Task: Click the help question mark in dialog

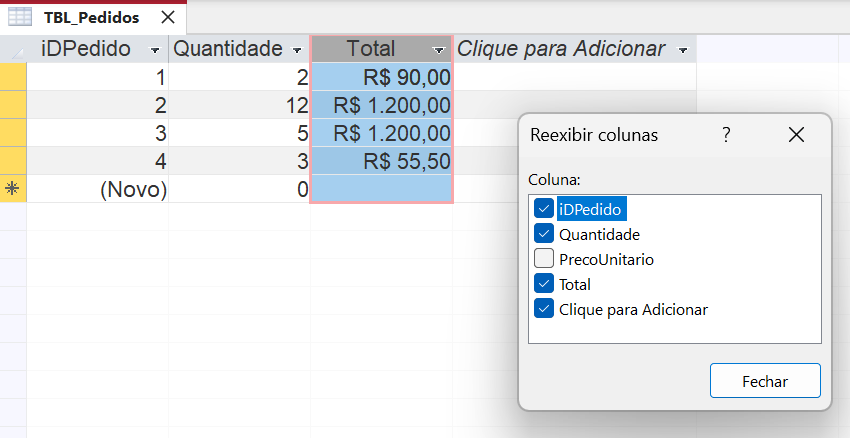Action: (x=727, y=135)
